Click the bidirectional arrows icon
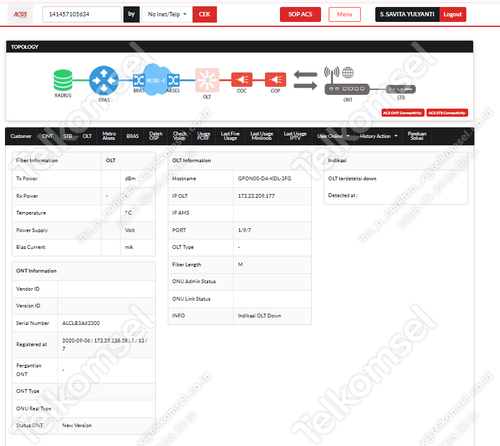The height and width of the screenshot is (446, 500). (x=305, y=80)
